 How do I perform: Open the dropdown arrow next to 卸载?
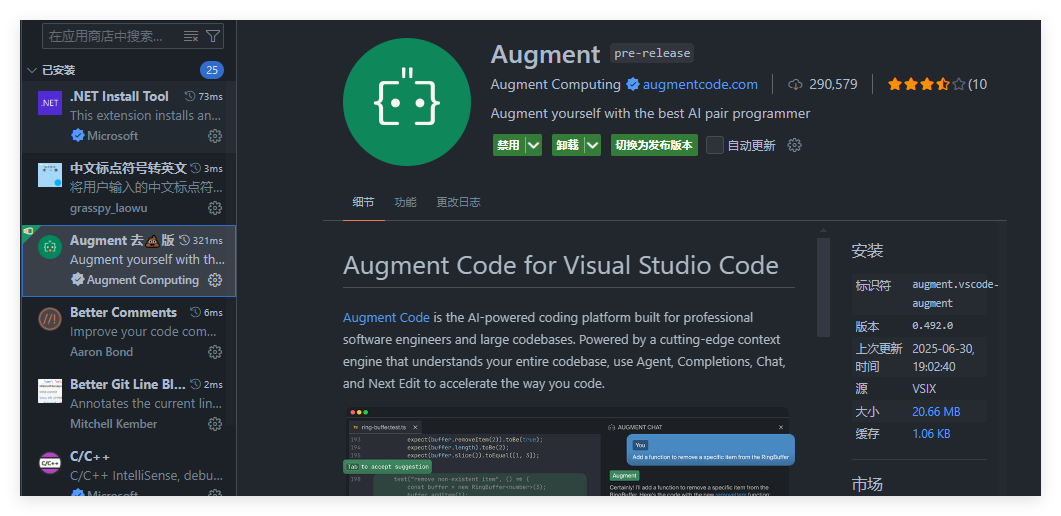(593, 145)
